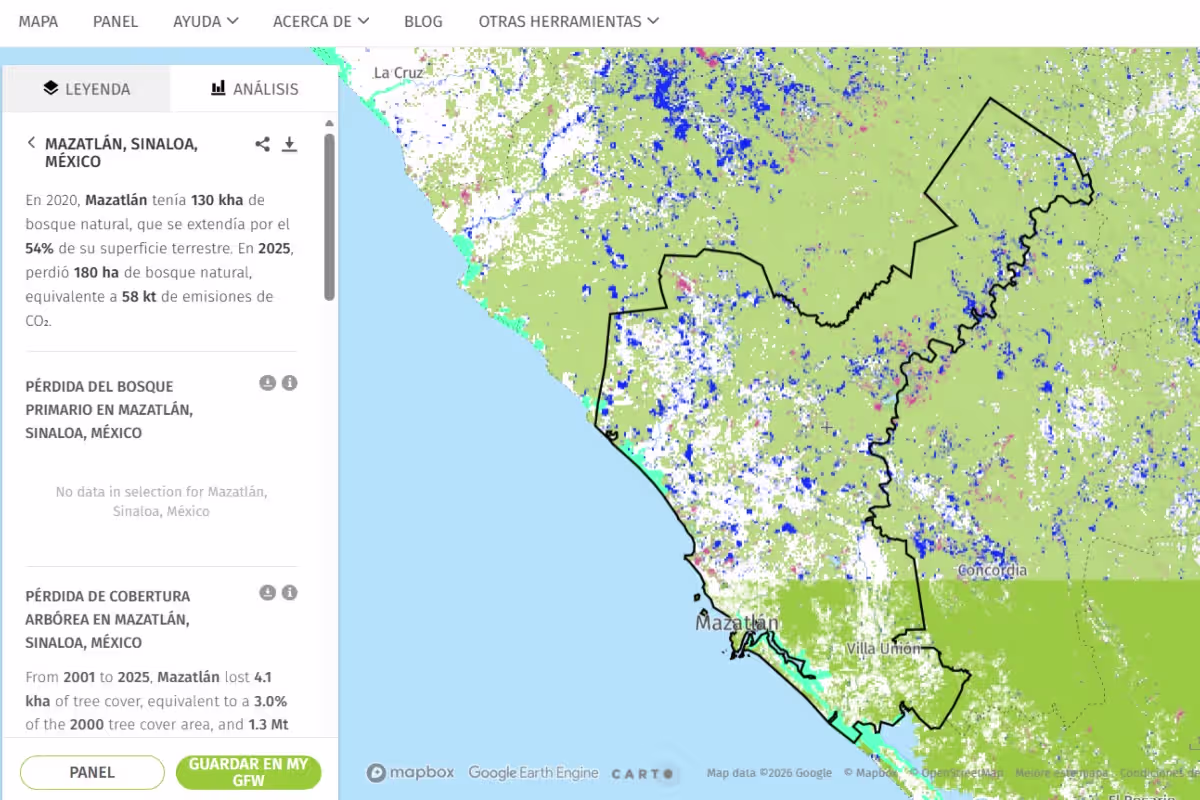Click the 'PÉRDIDA DEL BOSQUE PRIMARIO' widget title

109,410
